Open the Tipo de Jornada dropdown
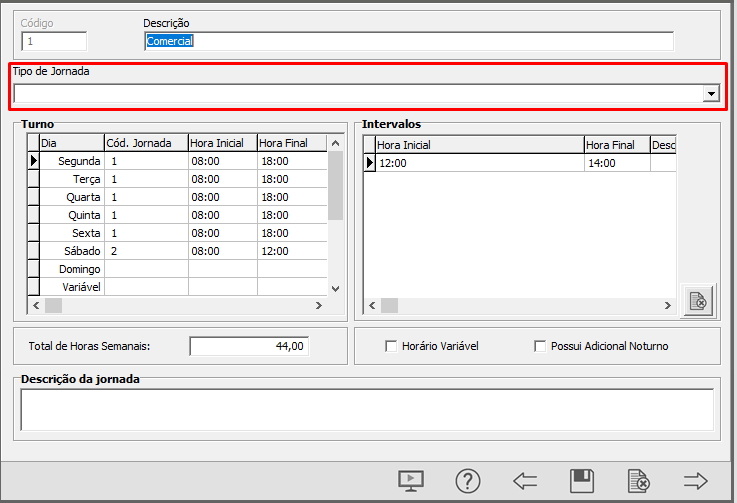Image resolution: width=737 pixels, height=503 pixels. tap(711, 93)
